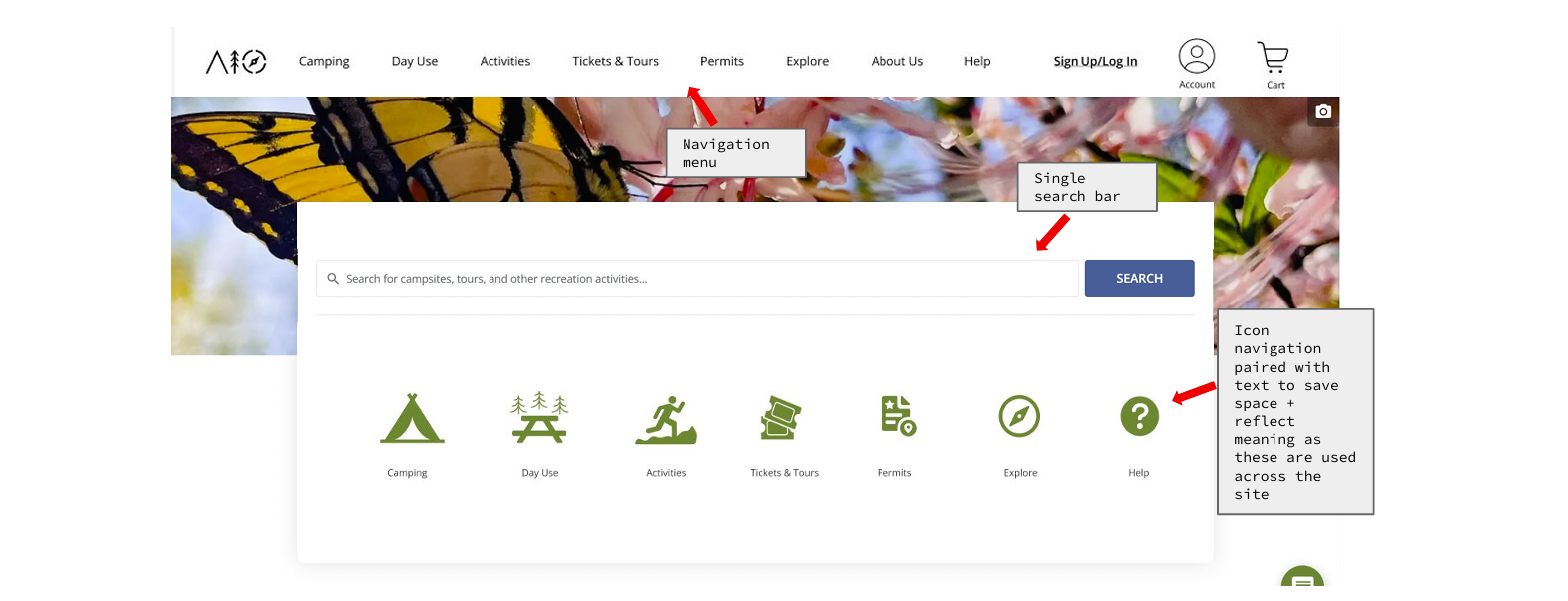The width and height of the screenshot is (1568, 601).
Task: Open the Account profile icon
Action: click(1197, 56)
